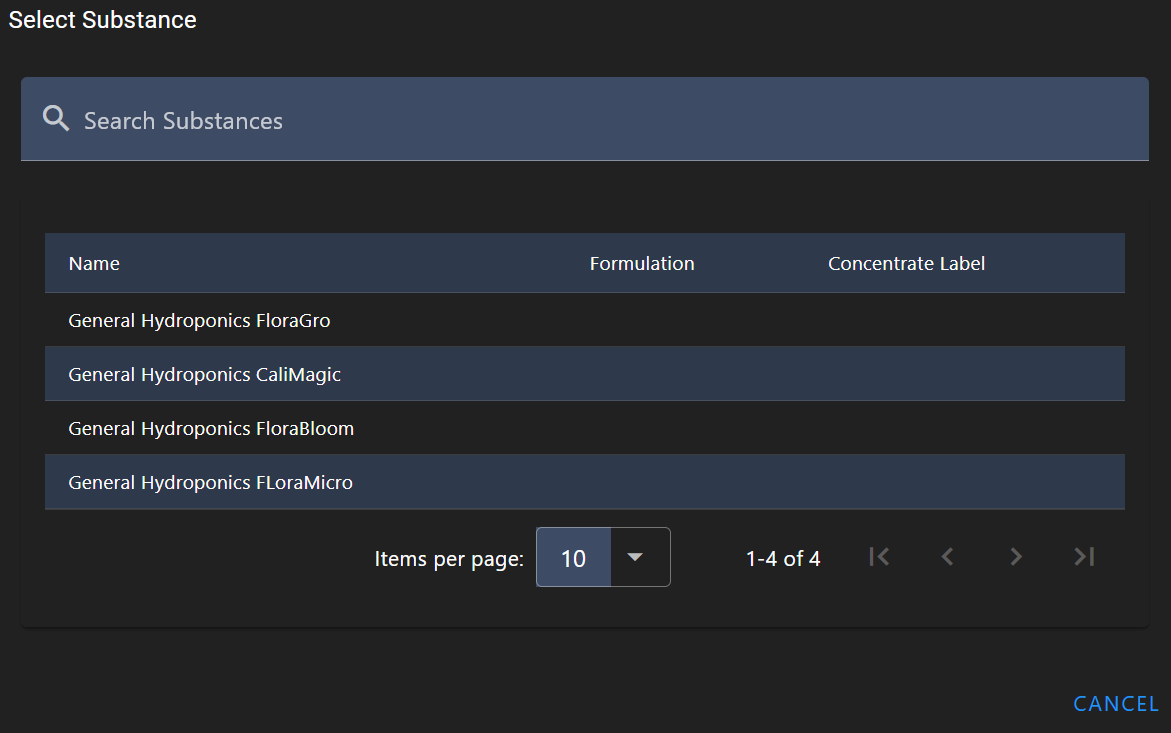1171x733 pixels.
Task: Select General Hydroponics FloraGro row
Action: 199,321
